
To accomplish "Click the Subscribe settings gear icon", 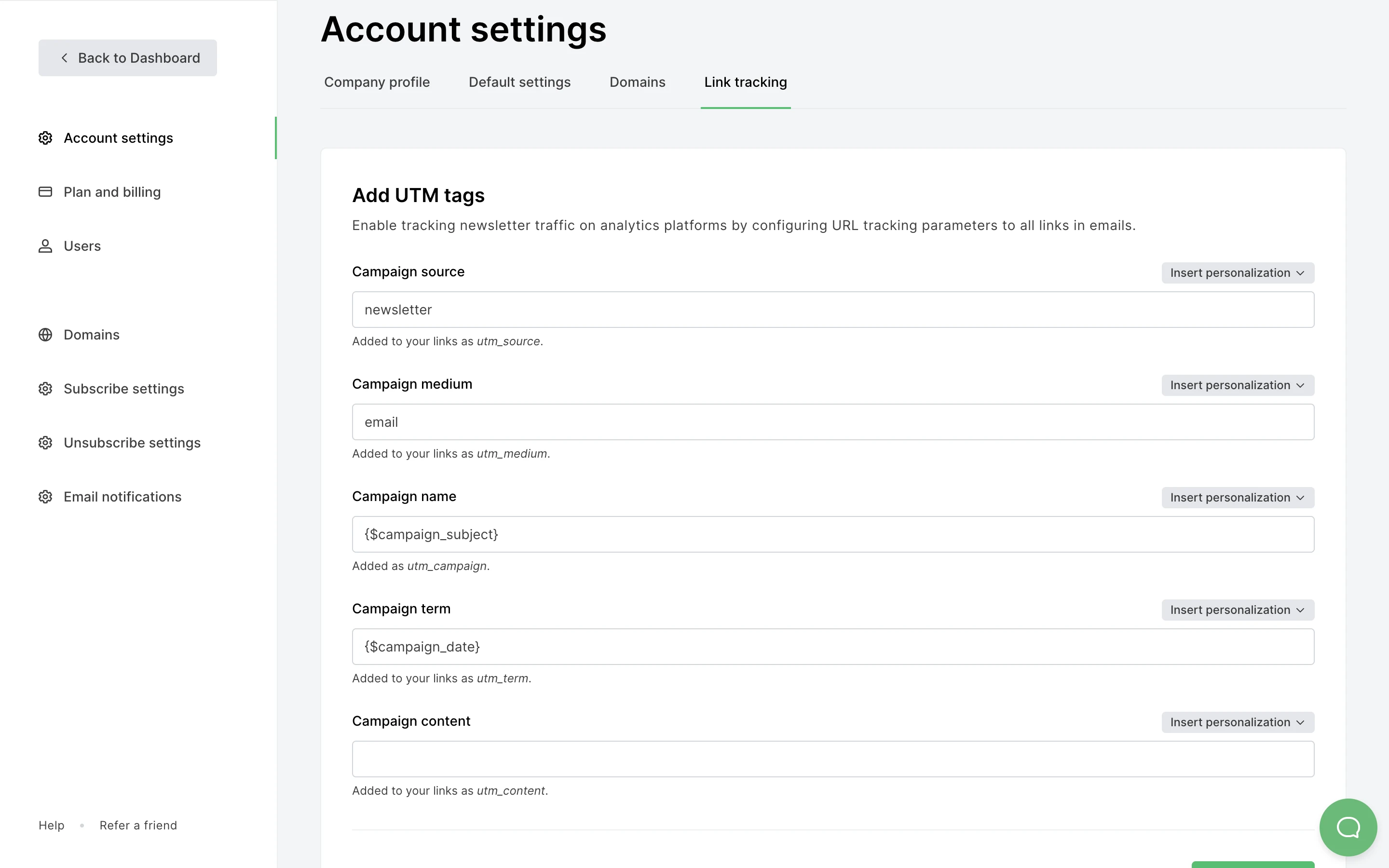I will 45,389.
